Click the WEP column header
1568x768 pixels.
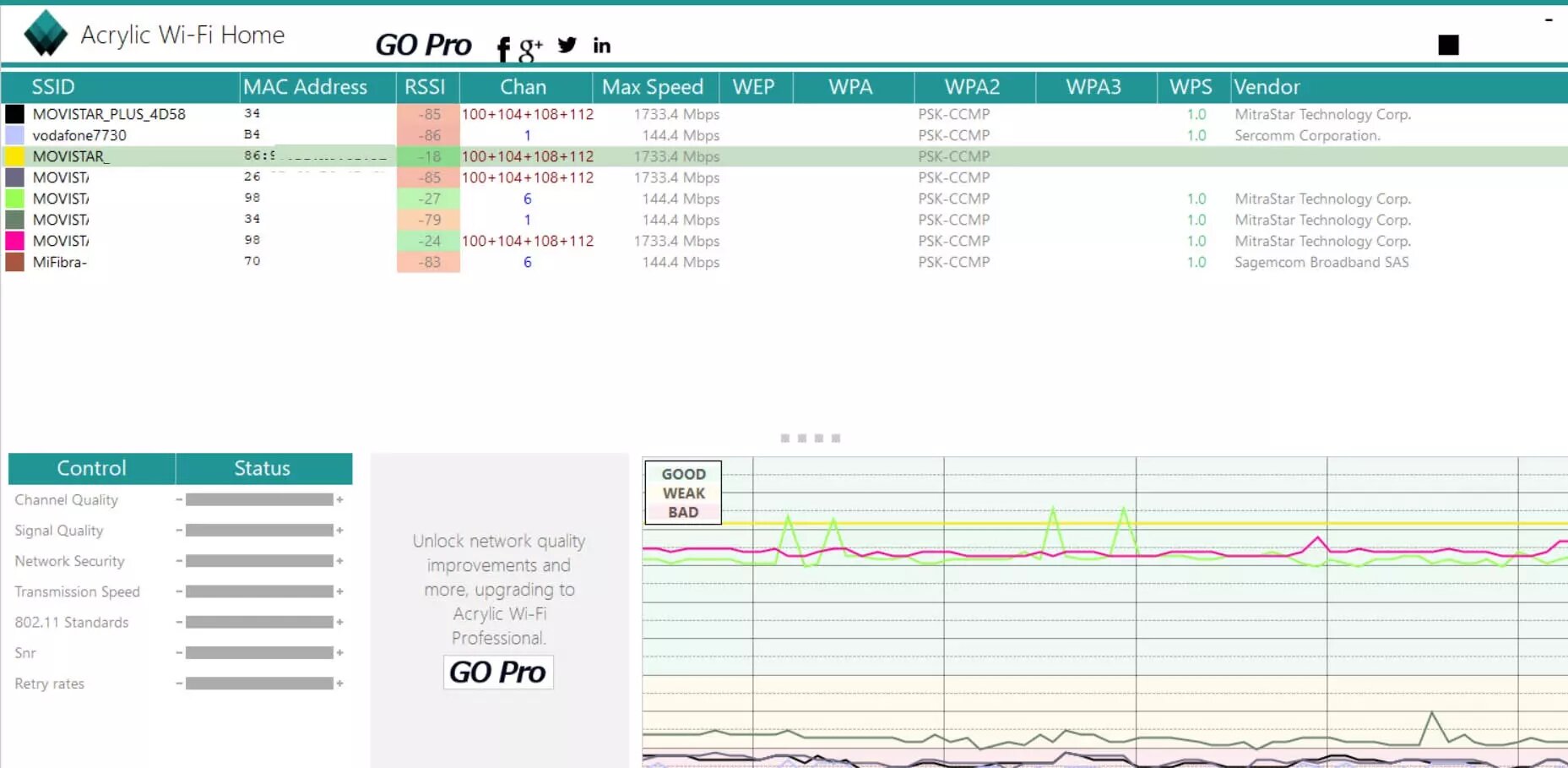click(756, 87)
